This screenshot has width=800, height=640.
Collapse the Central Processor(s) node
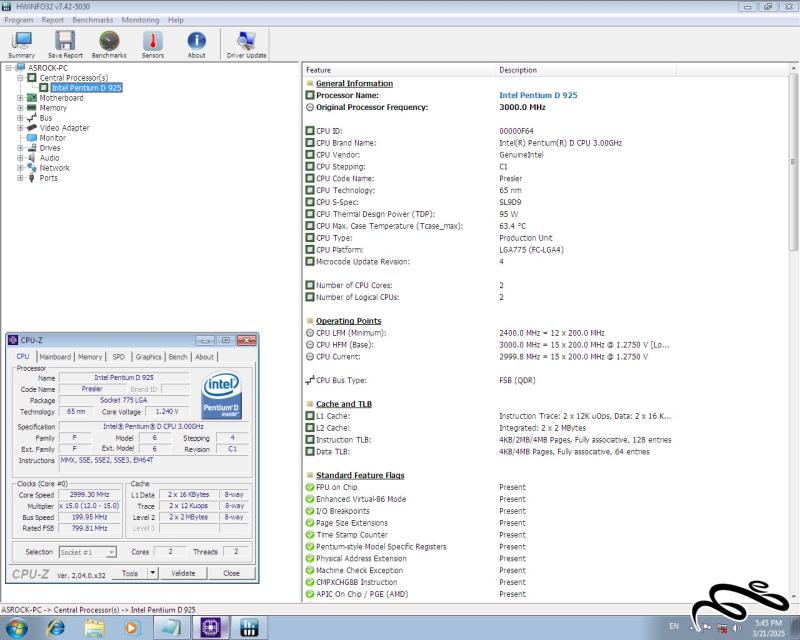[20, 78]
